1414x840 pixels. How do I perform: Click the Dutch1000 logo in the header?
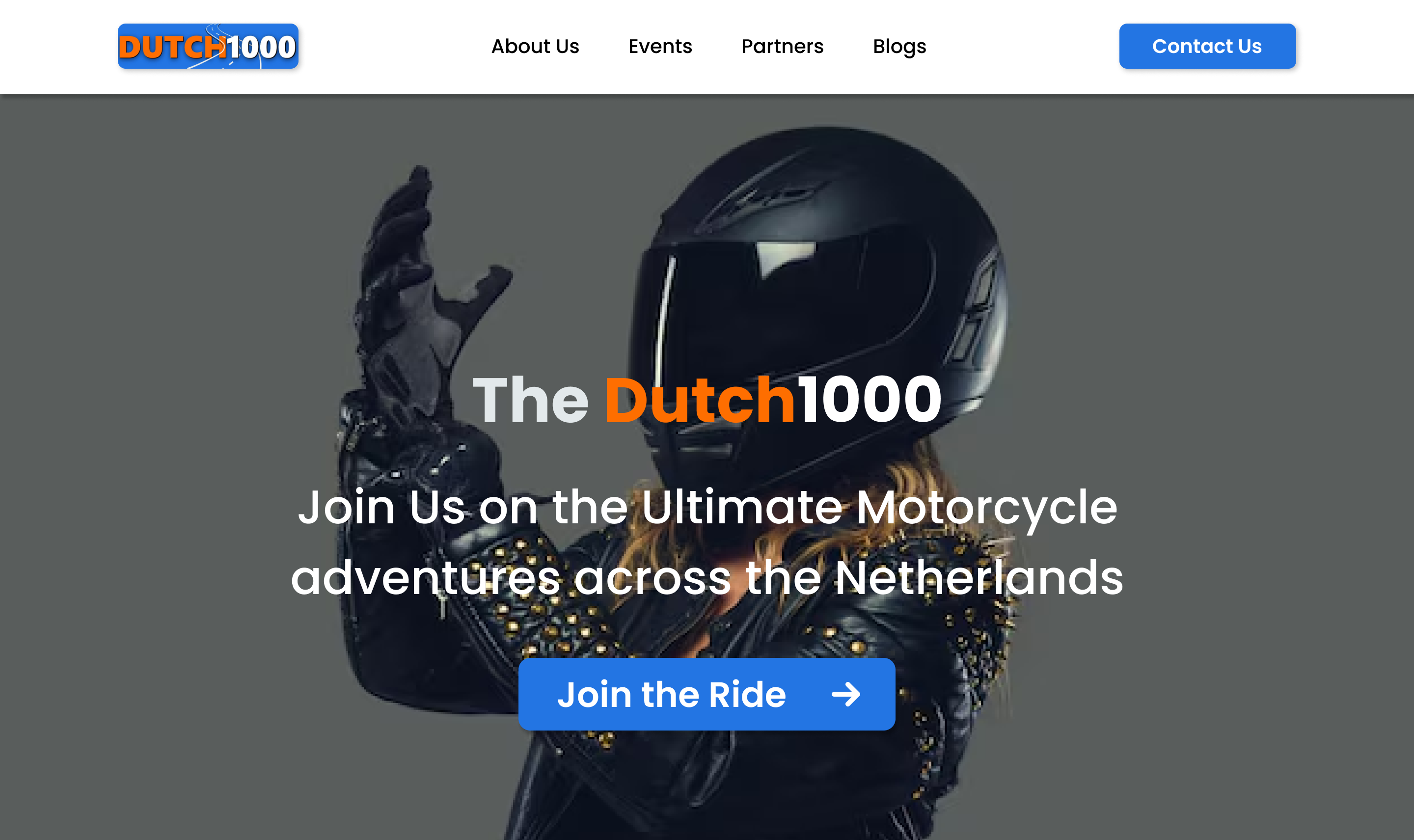[208, 46]
